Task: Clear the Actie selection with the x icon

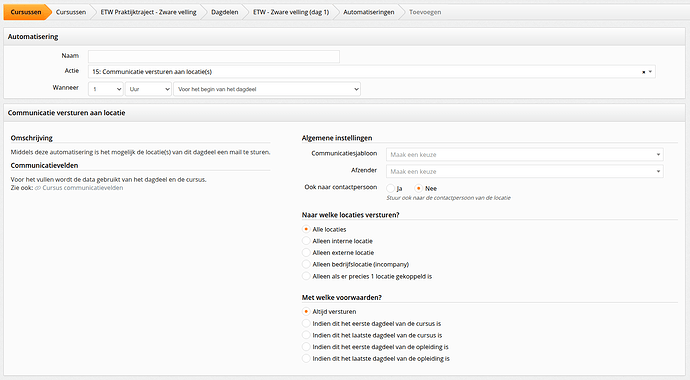Action: click(x=643, y=72)
